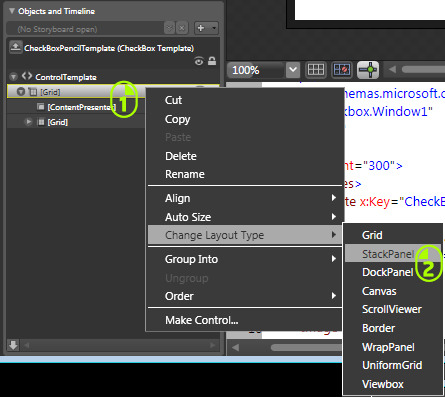
Task: Click the object tree scroll-right arrow
Action: click(x=212, y=345)
